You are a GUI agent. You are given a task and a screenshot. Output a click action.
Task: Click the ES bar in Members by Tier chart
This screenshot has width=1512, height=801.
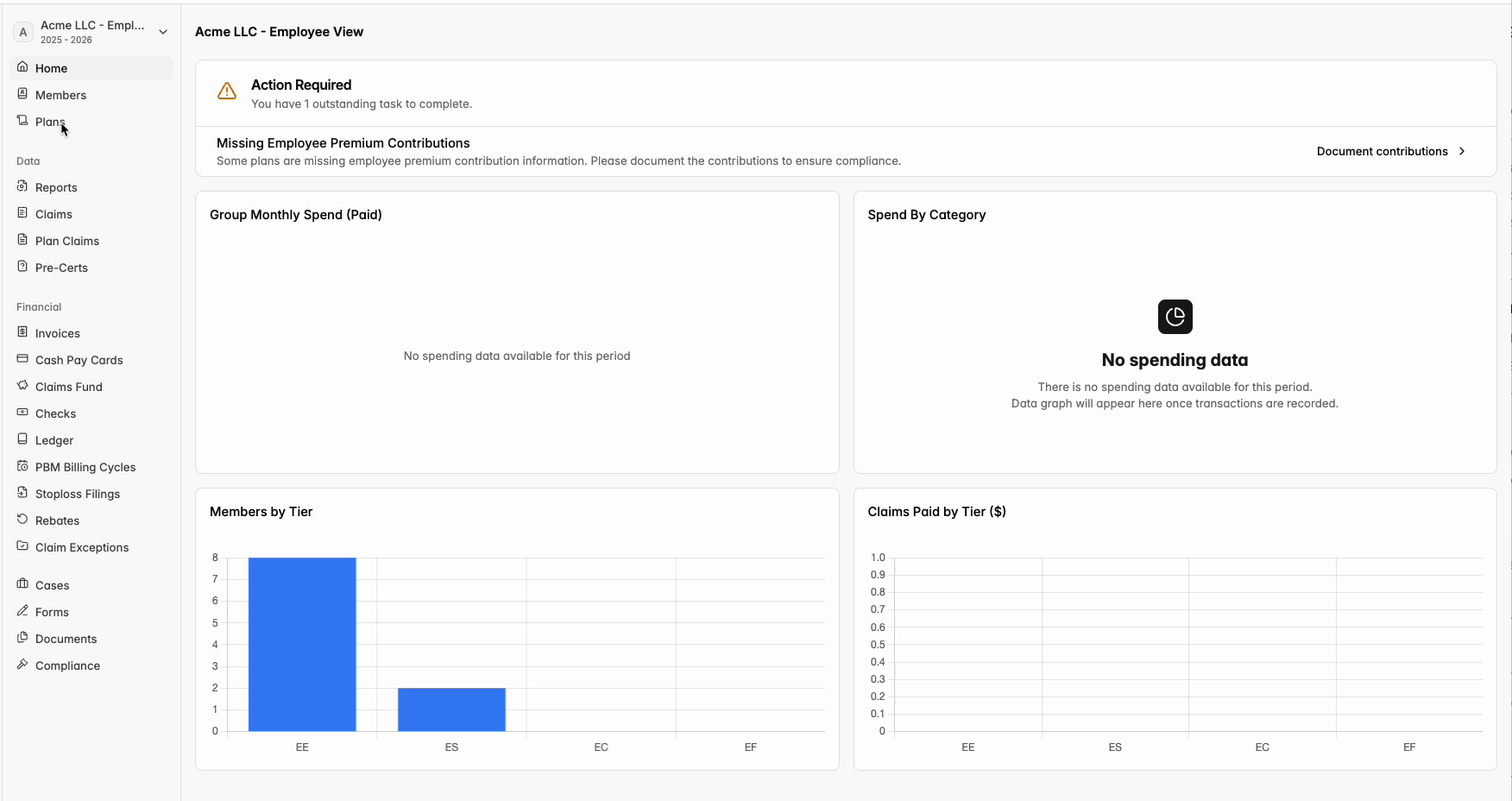(x=451, y=710)
